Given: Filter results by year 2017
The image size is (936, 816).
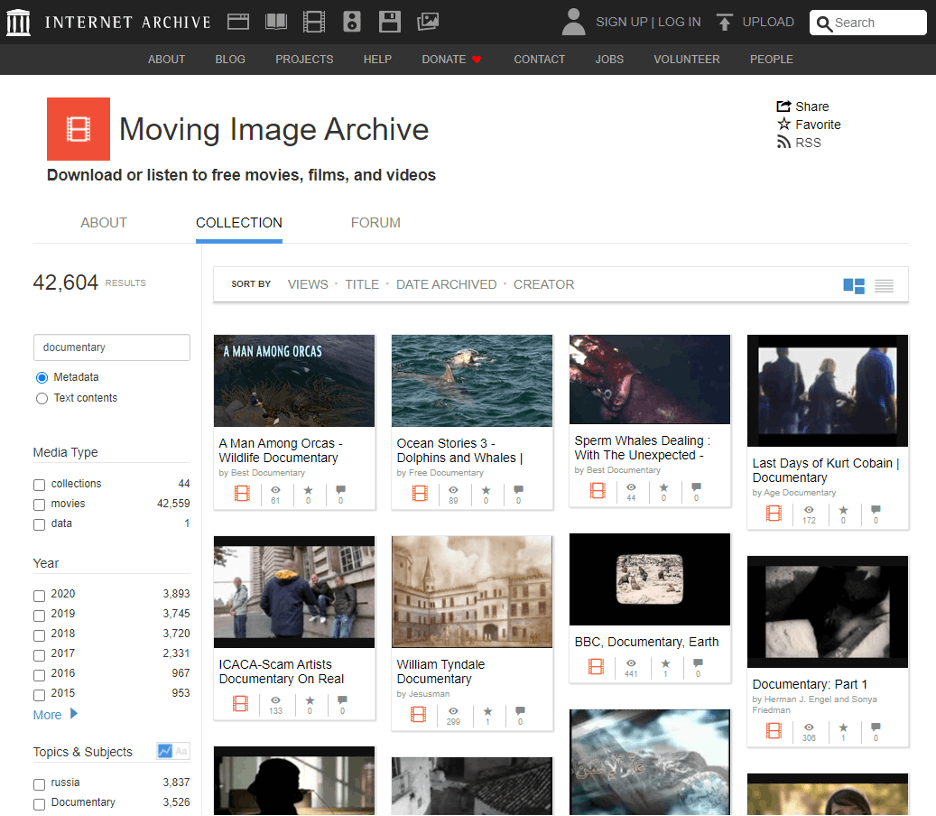Looking at the screenshot, I should 39,655.
